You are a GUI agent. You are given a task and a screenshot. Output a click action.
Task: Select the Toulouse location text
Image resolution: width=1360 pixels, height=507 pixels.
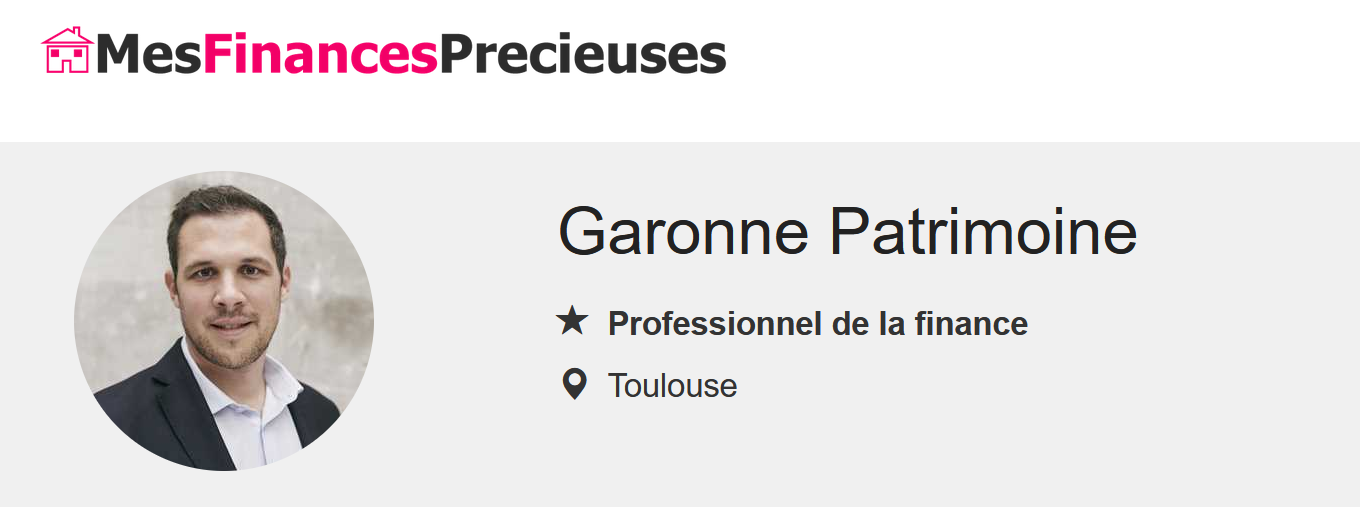point(672,385)
